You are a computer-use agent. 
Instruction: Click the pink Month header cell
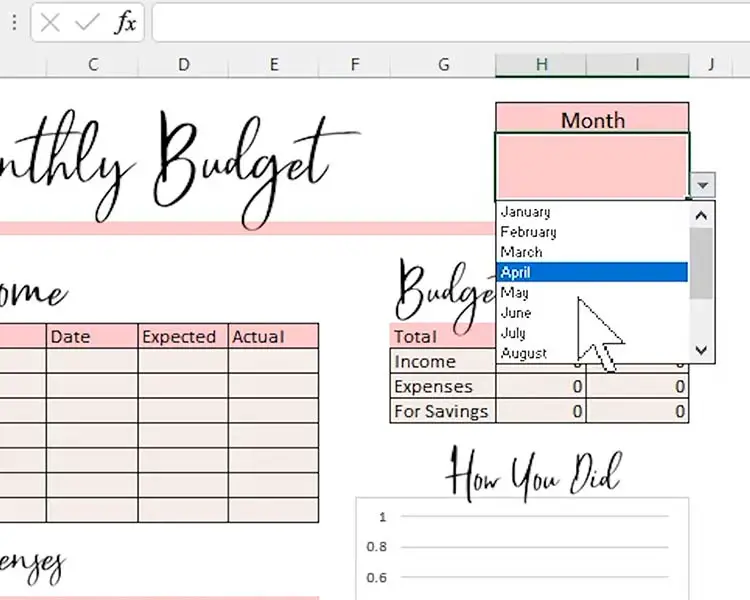(x=592, y=118)
